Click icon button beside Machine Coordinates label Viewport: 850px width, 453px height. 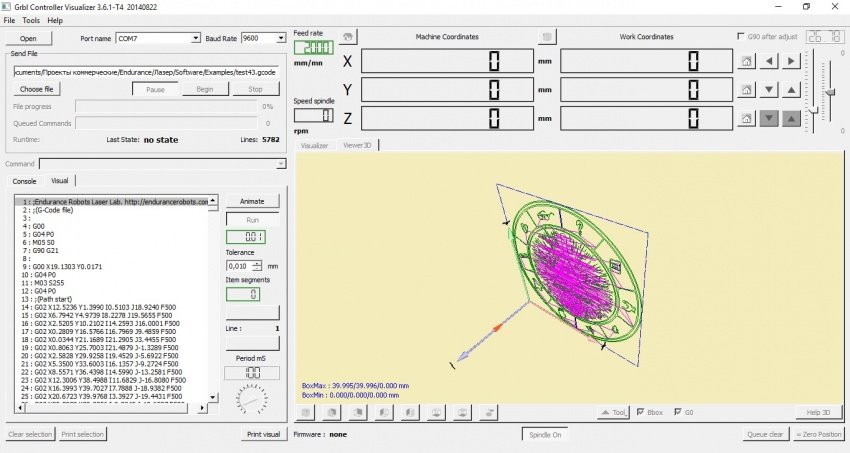point(348,37)
